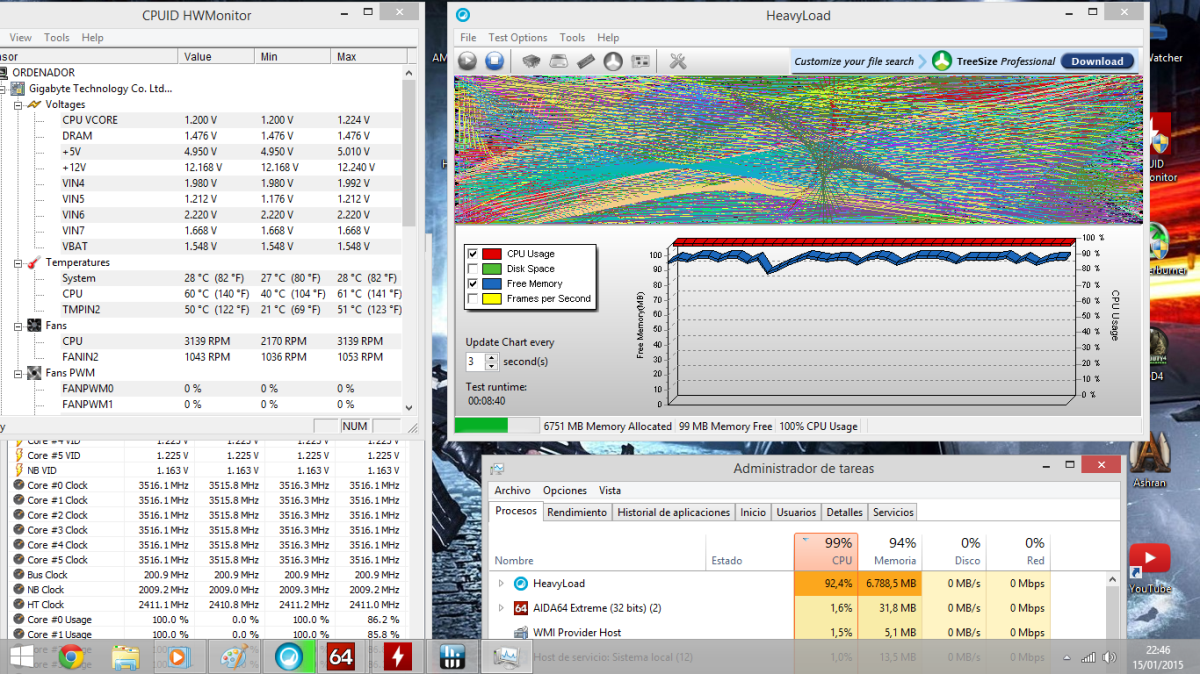Open HeavyLoad Test Options menu
Viewport: 1200px width, 674px height.
pos(518,37)
